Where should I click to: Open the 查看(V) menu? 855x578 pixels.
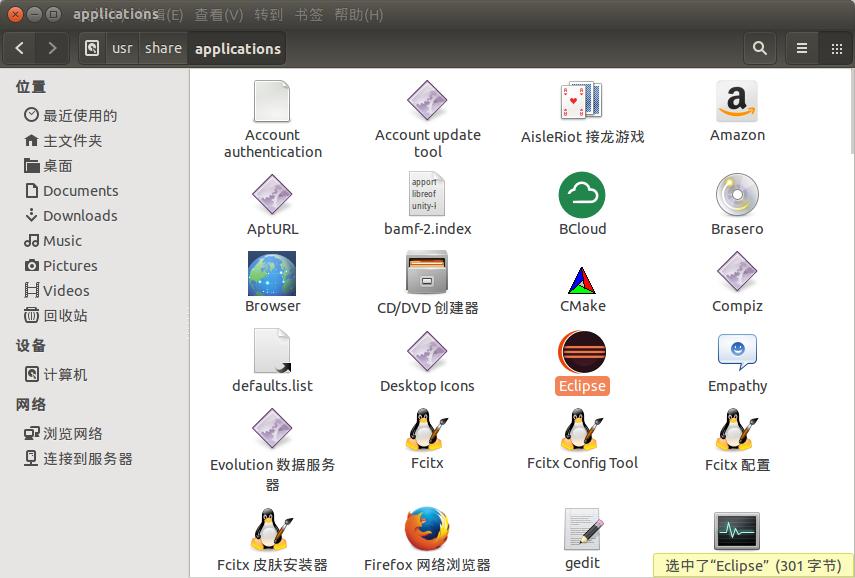219,15
